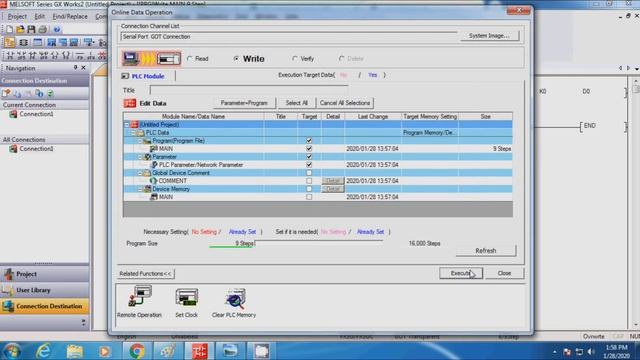Open Clear PLC Memory function
640x360 pixels.
click(234, 302)
